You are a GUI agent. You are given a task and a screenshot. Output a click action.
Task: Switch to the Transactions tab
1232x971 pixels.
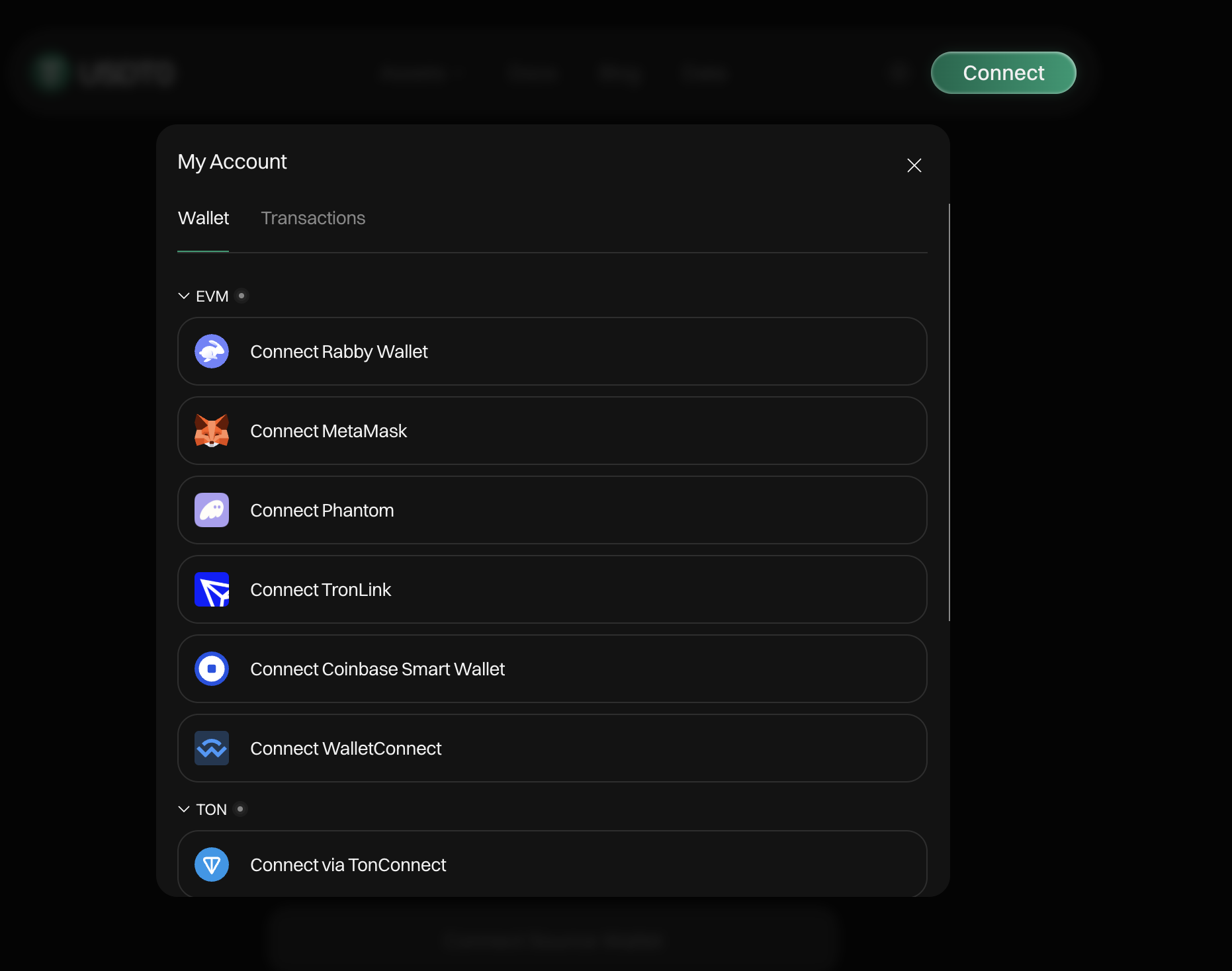click(x=313, y=218)
